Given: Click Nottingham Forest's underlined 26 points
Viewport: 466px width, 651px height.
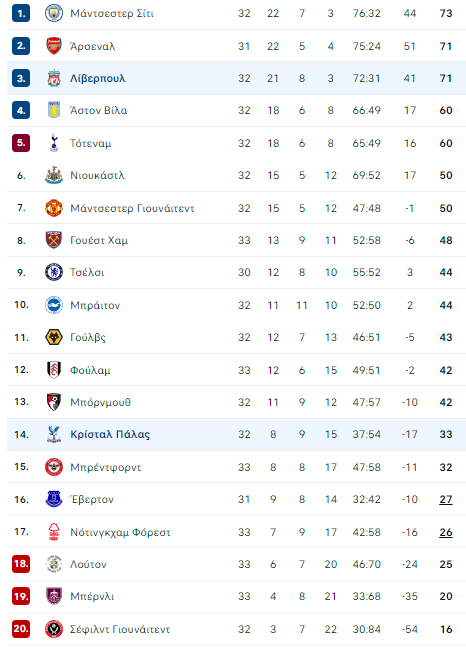Looking at the screenshot, I should [446, 532].
